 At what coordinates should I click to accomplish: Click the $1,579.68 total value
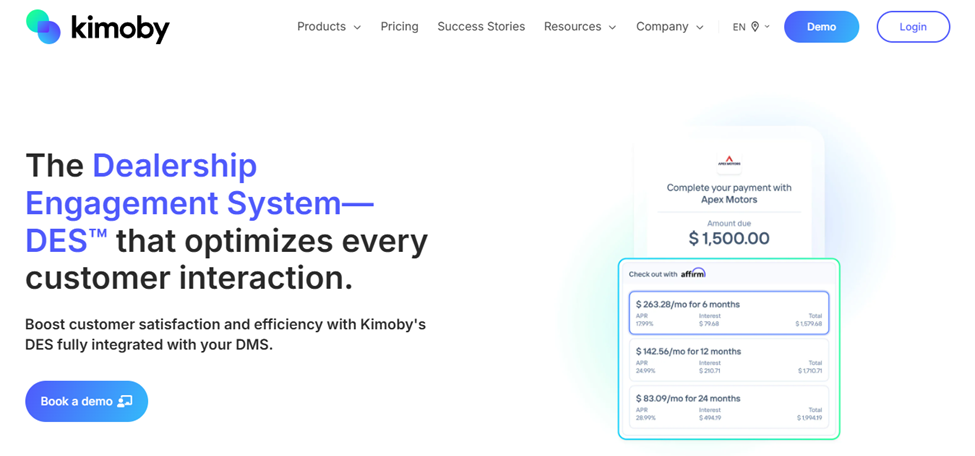pos(808,323)
